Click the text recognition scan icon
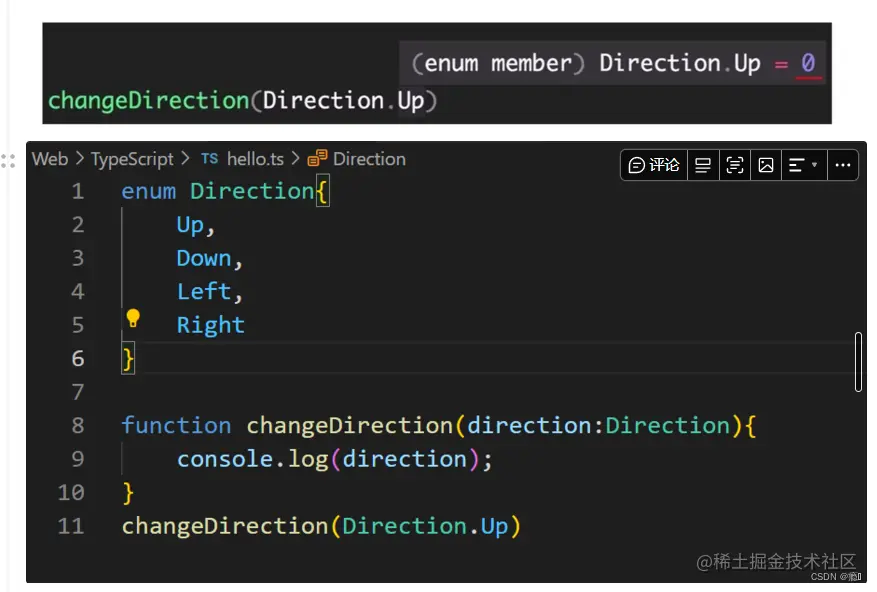 click(734, 165)
